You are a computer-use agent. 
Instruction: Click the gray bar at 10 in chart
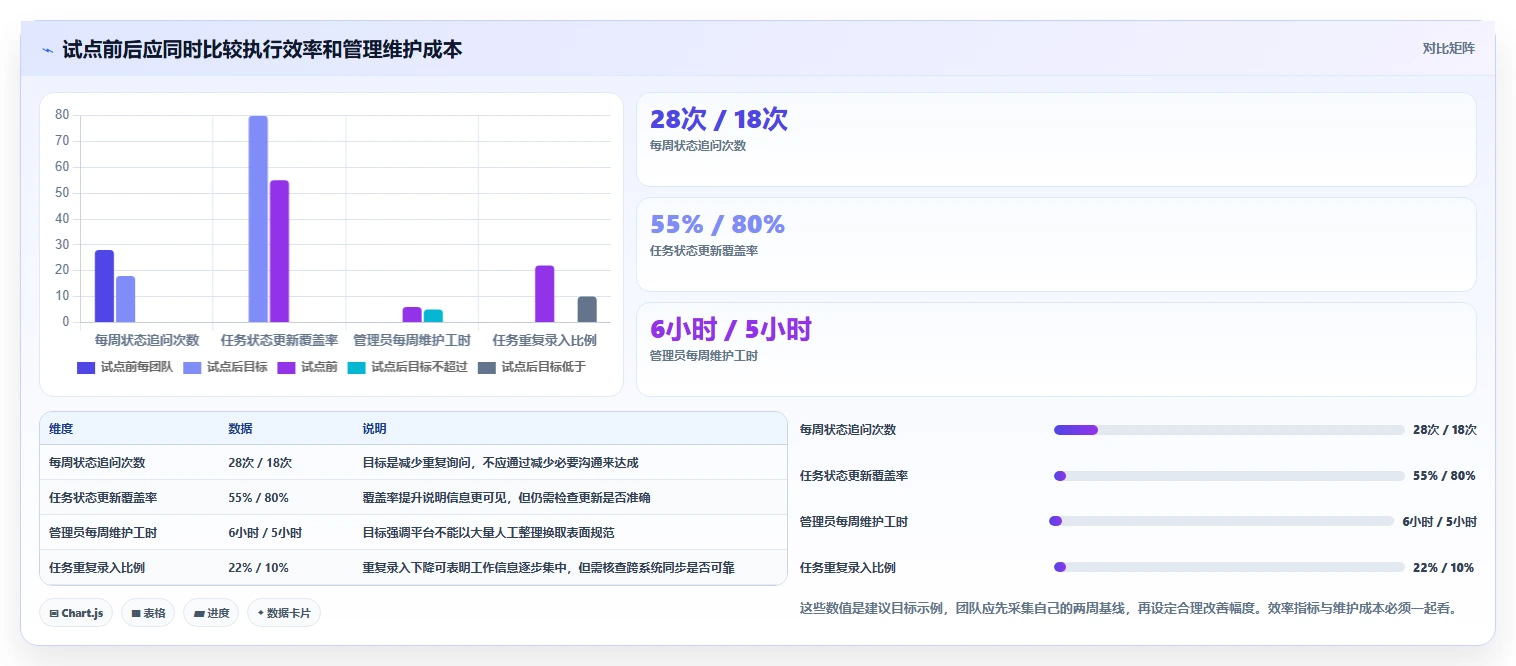[x=587, y=309]
